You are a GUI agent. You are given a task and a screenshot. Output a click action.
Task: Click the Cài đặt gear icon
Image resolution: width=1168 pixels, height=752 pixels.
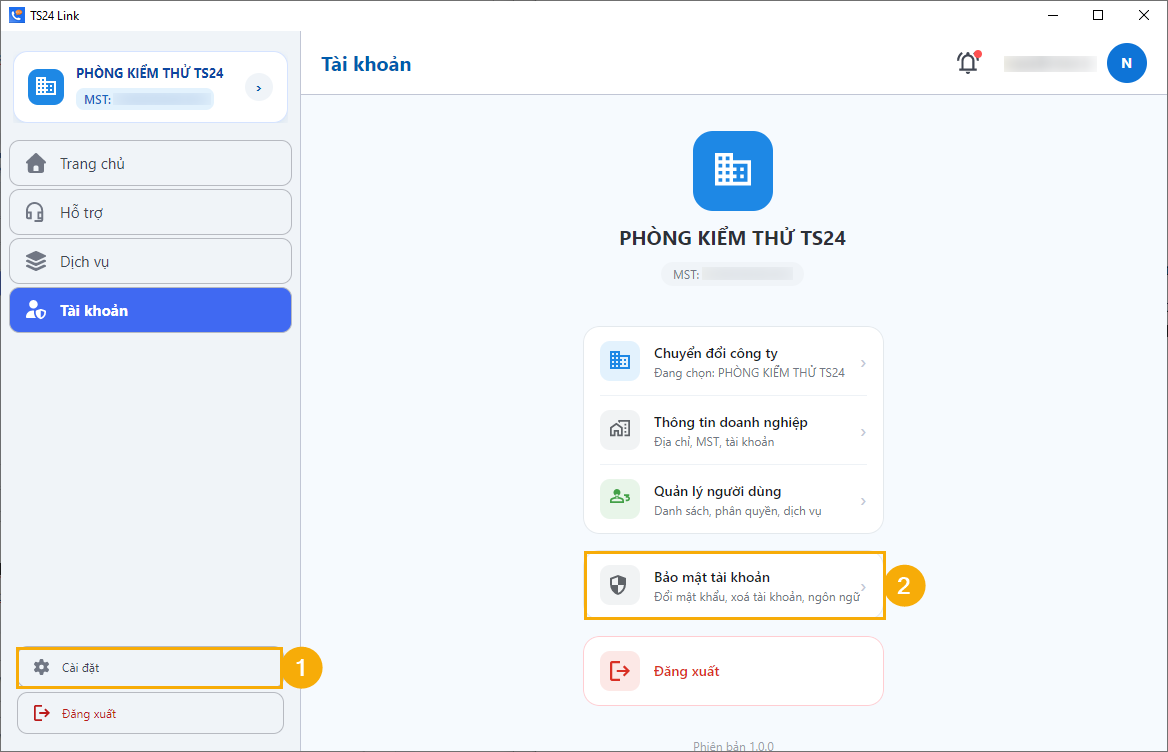[42, 667]
